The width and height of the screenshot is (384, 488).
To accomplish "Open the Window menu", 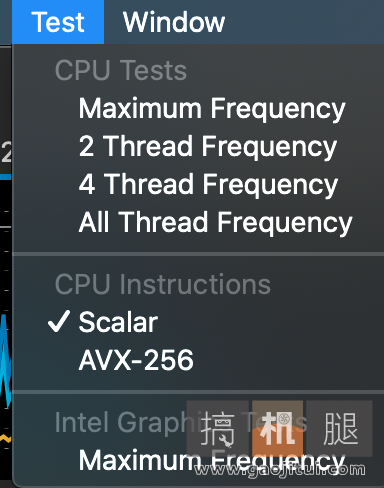I will 174,22.
